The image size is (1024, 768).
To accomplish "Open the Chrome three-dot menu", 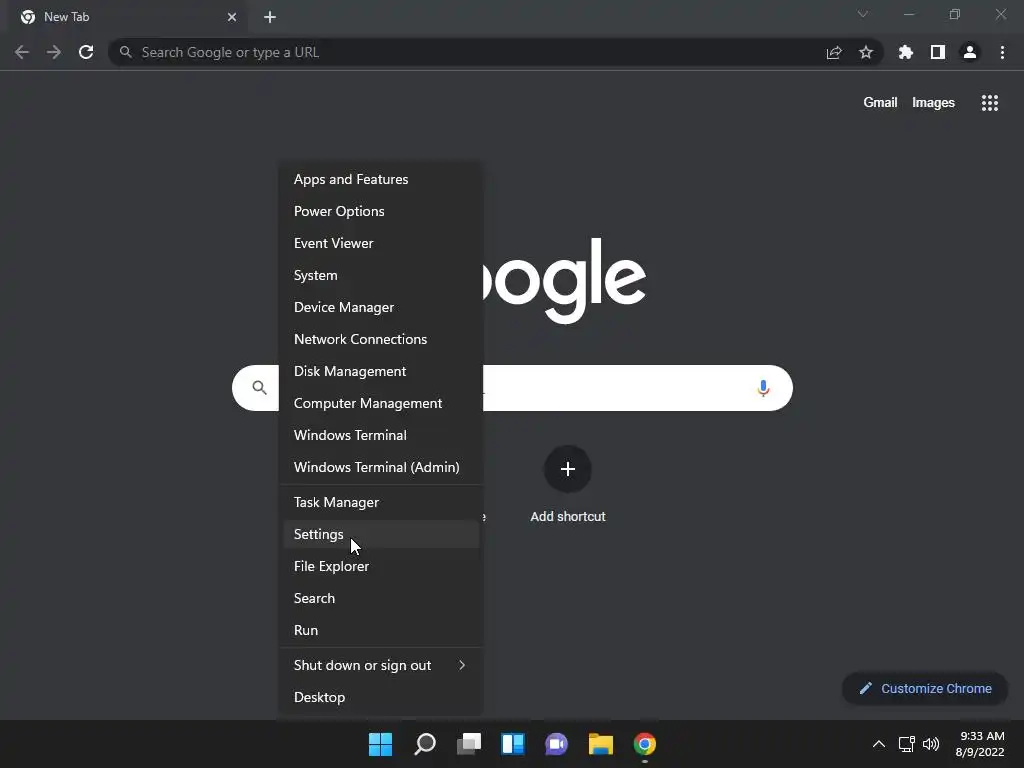I will (x=1002, y=52).
